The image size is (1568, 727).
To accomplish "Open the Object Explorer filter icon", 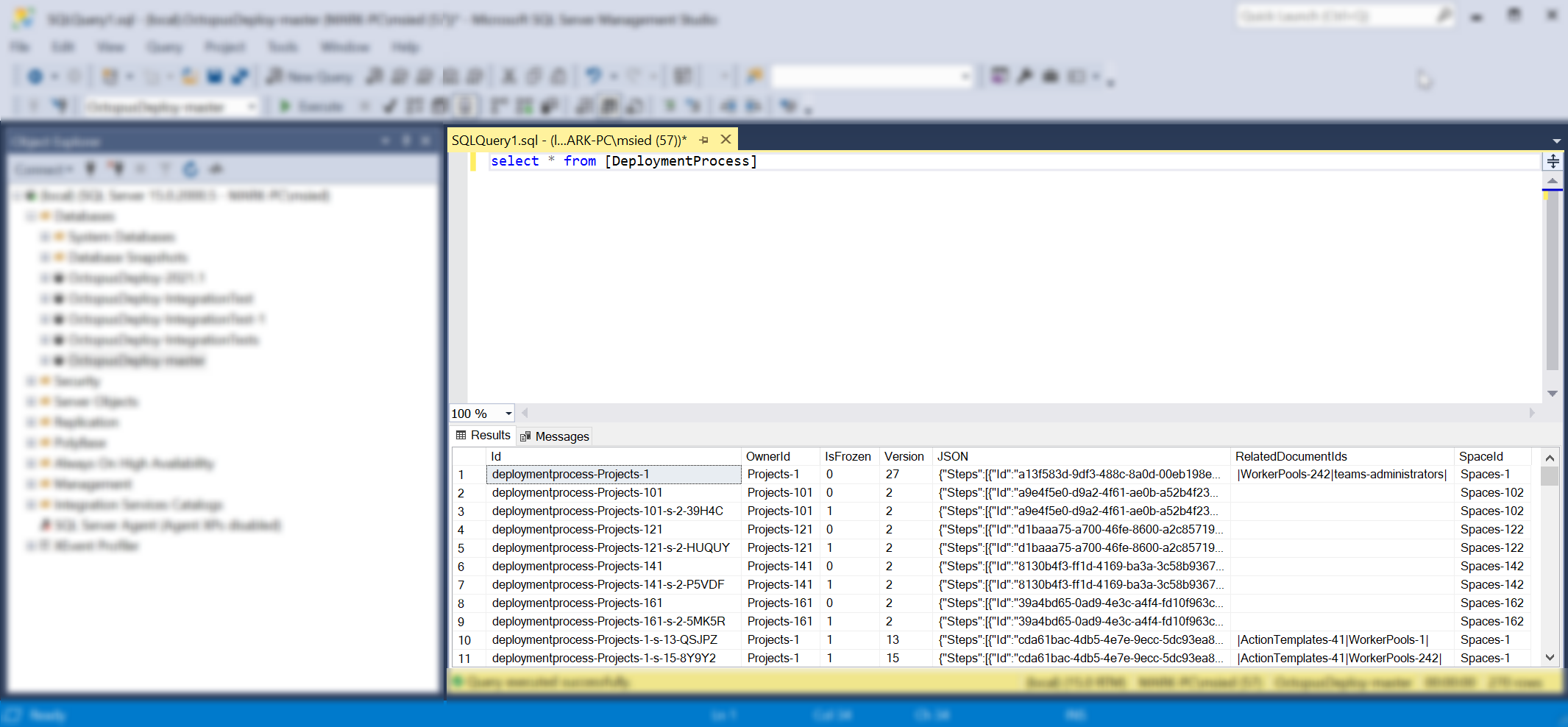I will click(x=165, y=169).
